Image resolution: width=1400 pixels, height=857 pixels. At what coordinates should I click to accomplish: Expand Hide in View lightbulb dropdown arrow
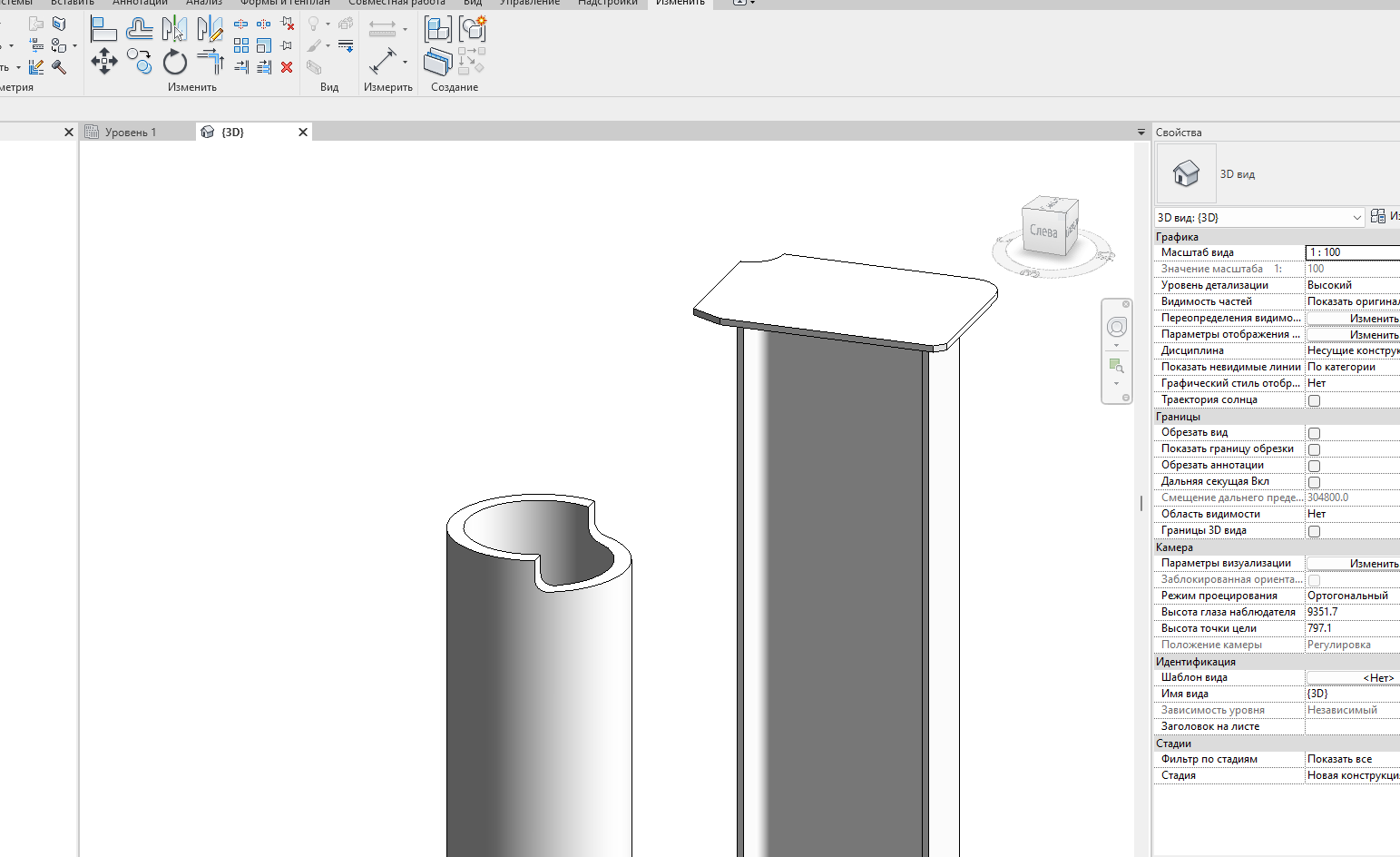[328, 24]
